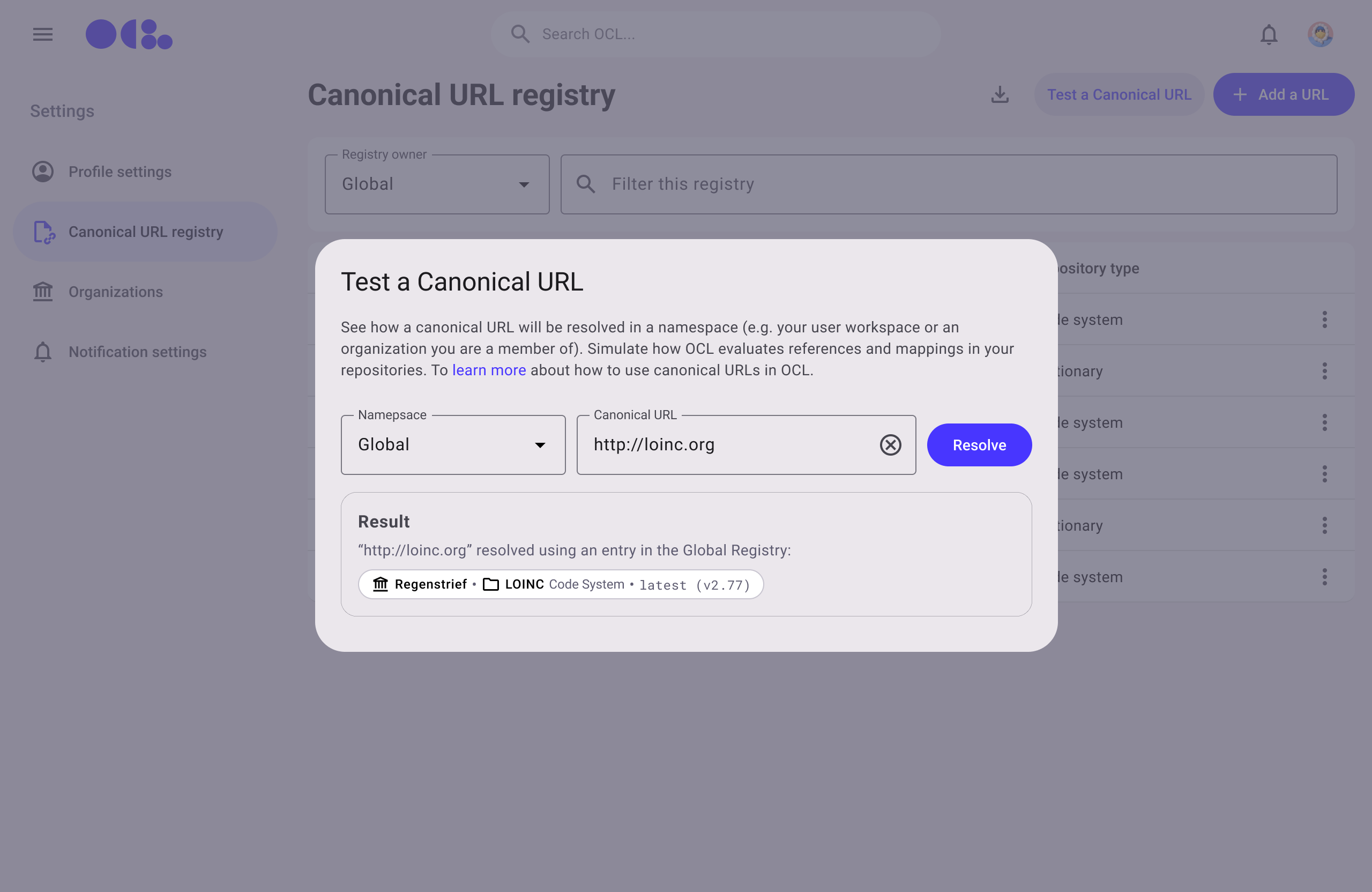This screenshot has height=892, width=1372.
Task: Open Profile settings in sidebar
Action: tap(120, 172)
